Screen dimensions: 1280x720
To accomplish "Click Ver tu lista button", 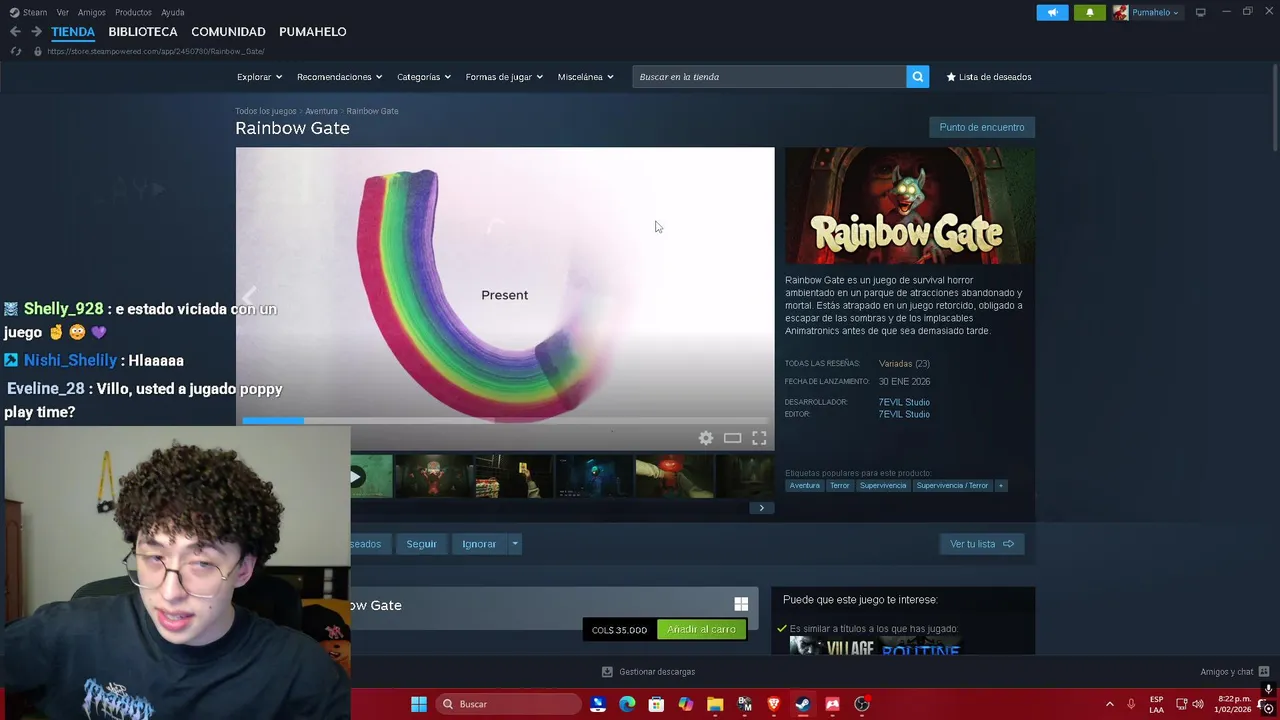I will (x=982, y=544).
